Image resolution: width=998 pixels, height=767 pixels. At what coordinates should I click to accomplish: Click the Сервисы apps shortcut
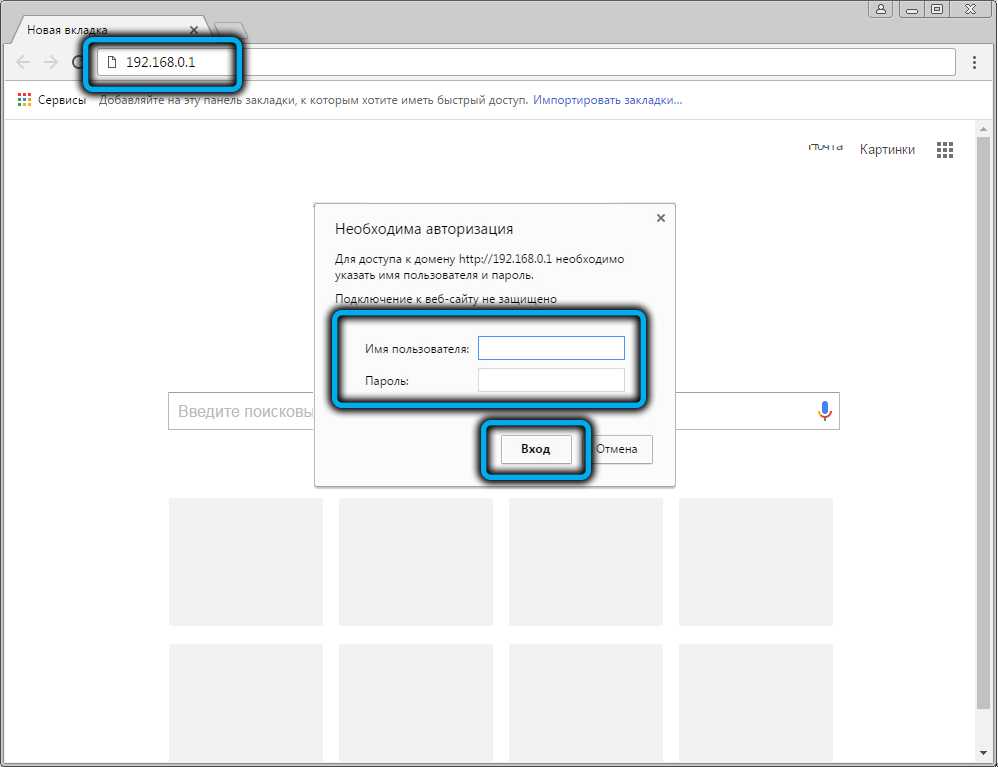[x=52, y=100]
